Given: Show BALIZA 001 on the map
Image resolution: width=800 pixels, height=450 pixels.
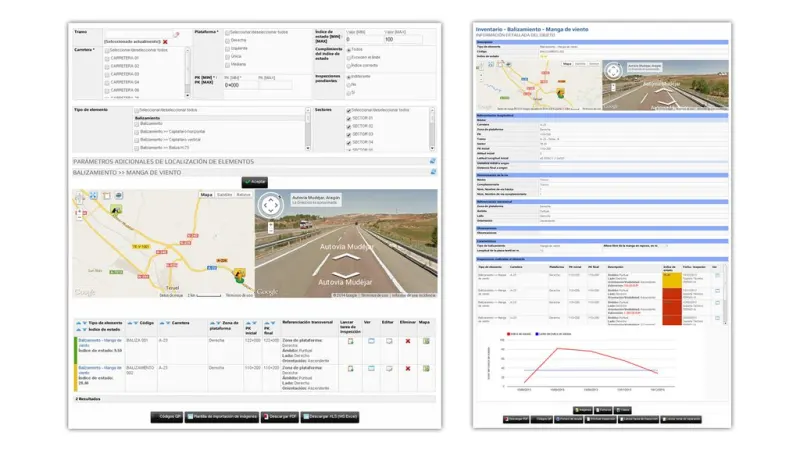Looking at the screenshot, I should pos(426,341).
